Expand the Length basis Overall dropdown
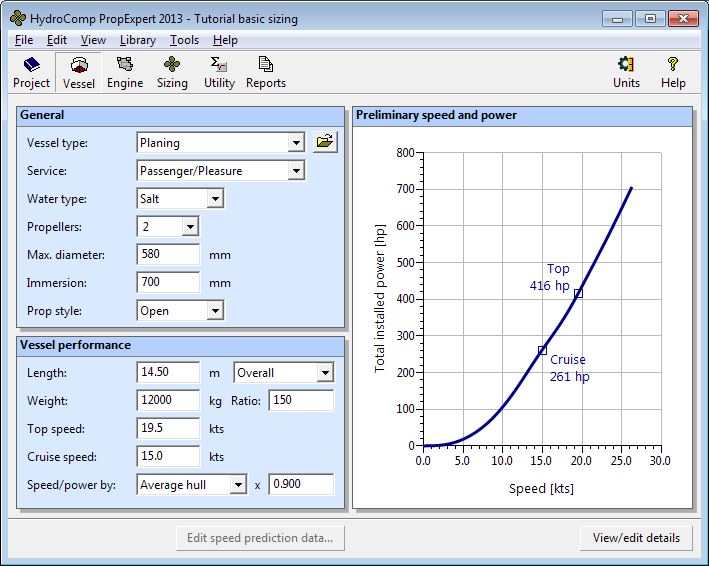Viewport: 709px width, 566px height. 325,373
